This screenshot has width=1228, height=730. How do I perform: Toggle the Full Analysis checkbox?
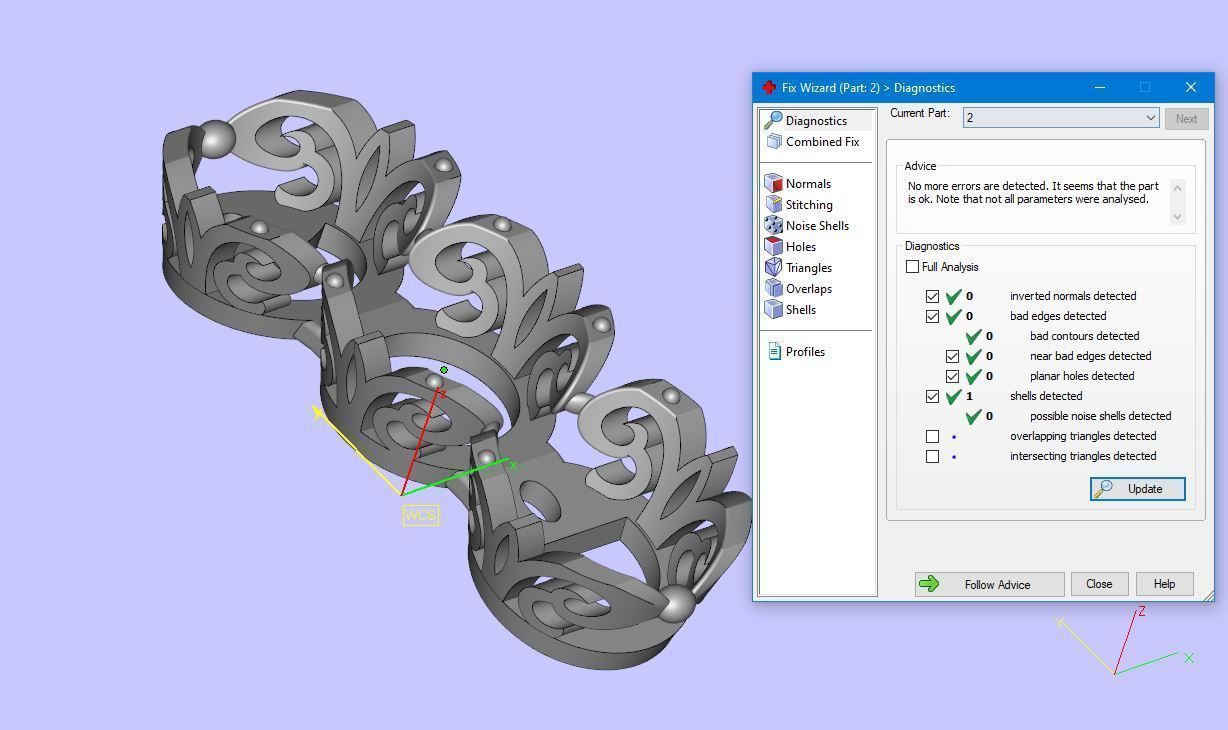click(x=912, y=267)
